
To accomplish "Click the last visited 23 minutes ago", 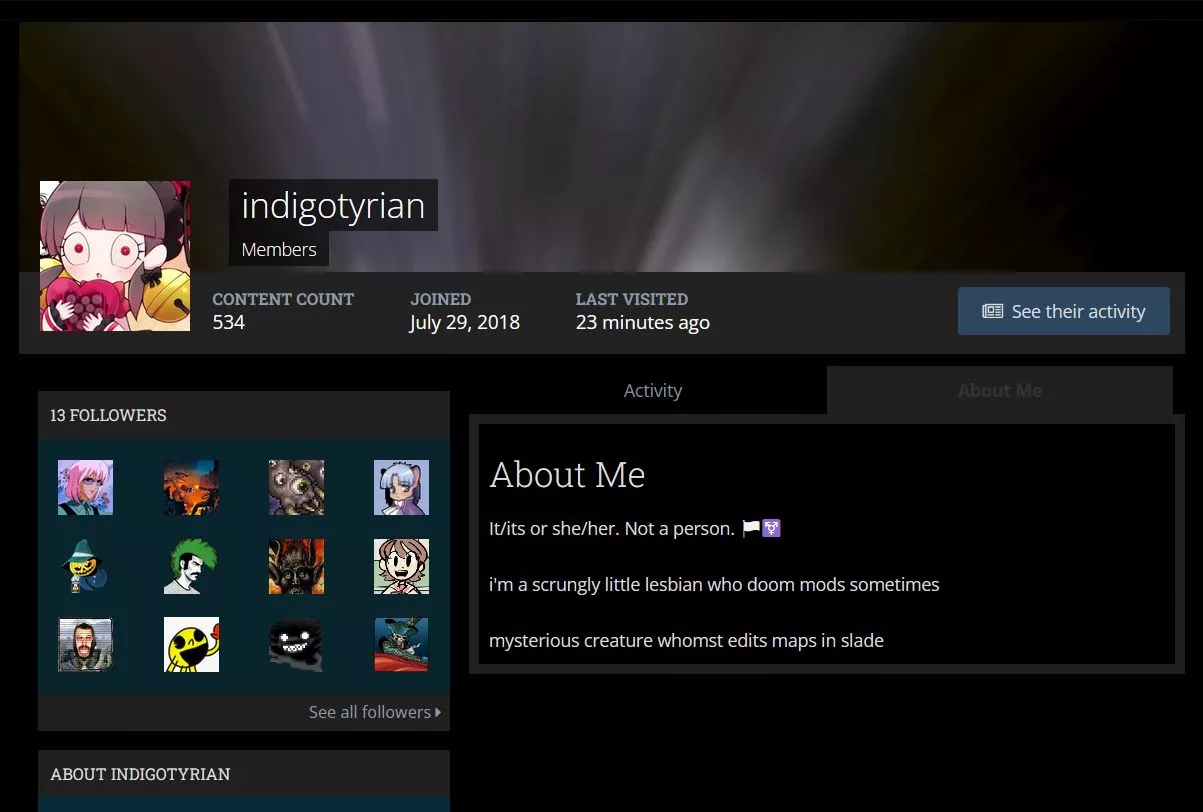I will [643, 322].
